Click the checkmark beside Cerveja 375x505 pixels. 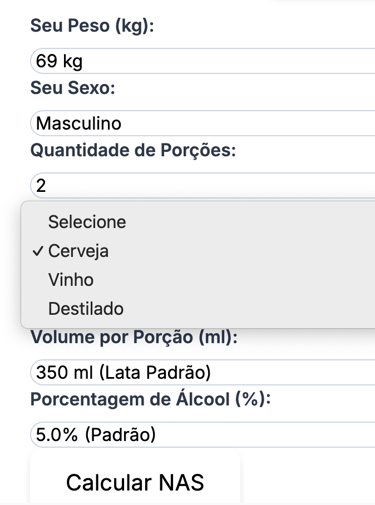pos(38,251)
